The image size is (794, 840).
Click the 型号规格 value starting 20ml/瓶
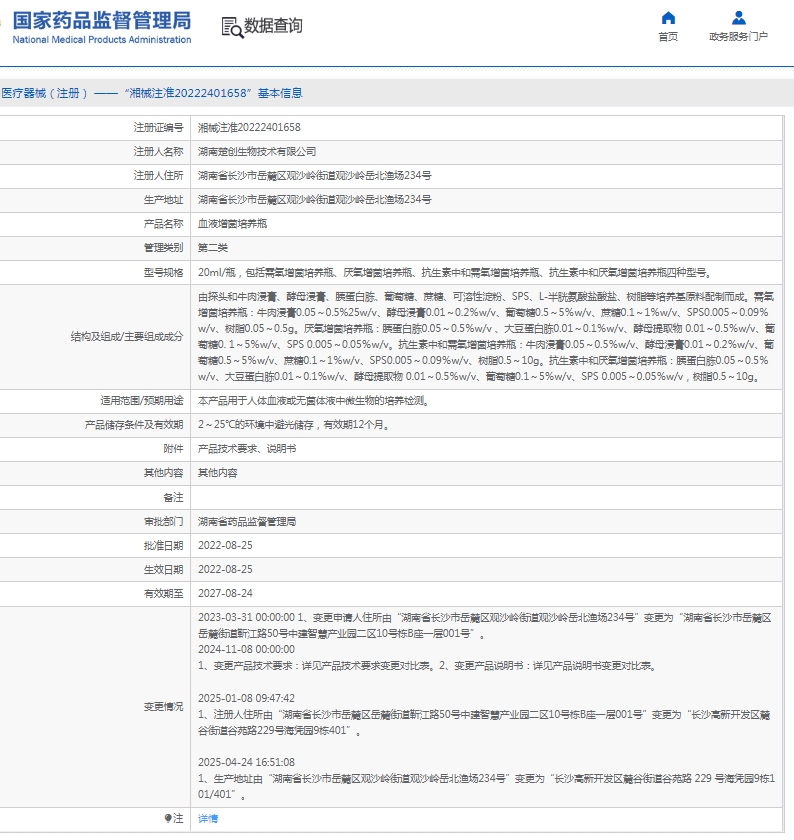[x=454, y=273]
